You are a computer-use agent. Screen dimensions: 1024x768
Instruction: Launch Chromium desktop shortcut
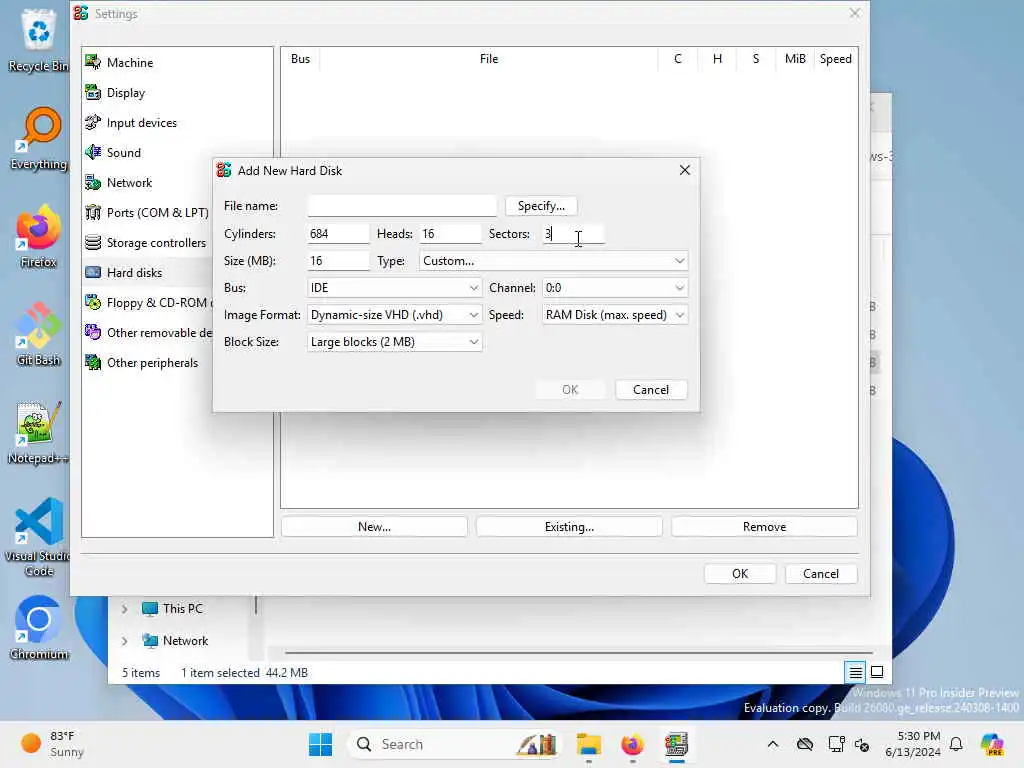pyautogui.click(x=38, y=628)
